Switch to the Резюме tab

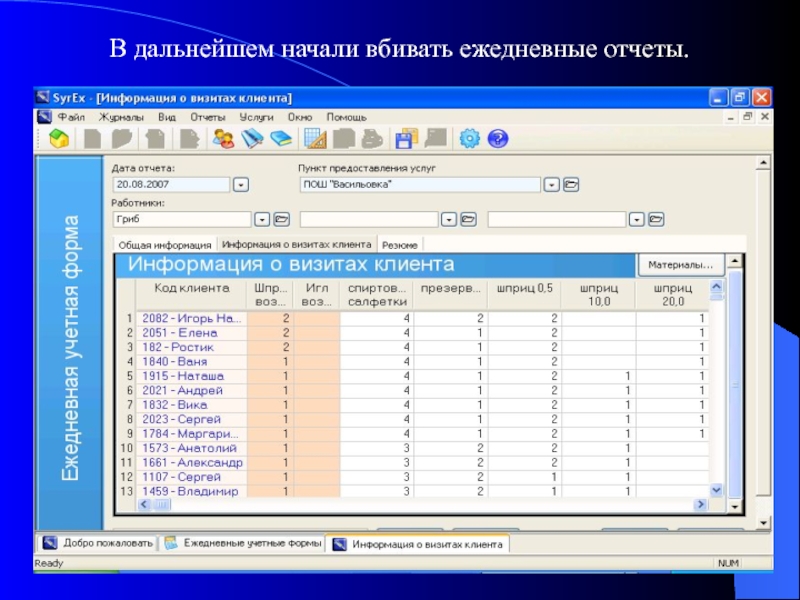(400, 244)
